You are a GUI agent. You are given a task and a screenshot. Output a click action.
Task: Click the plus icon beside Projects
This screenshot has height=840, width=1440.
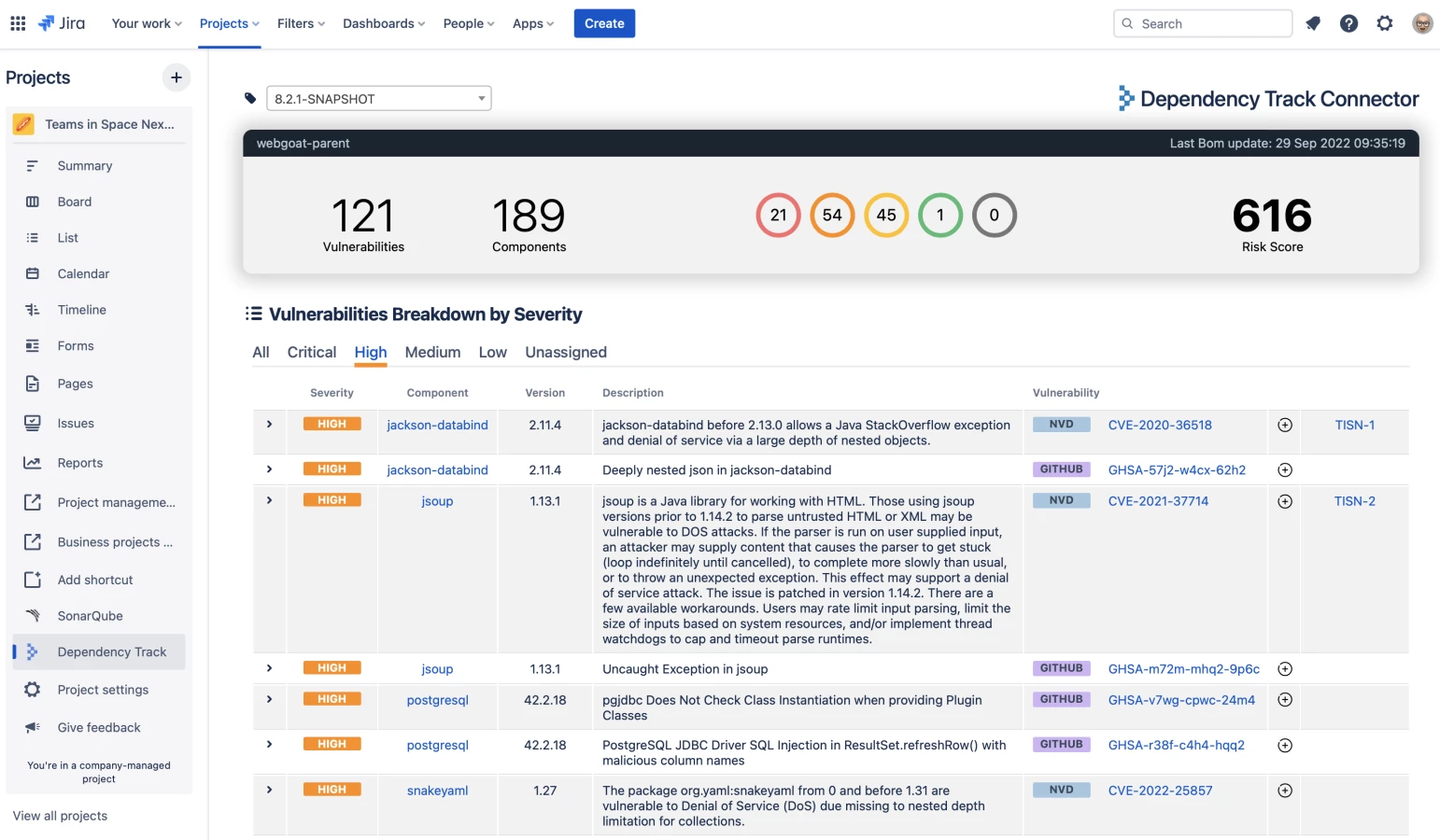click(176, 77)
